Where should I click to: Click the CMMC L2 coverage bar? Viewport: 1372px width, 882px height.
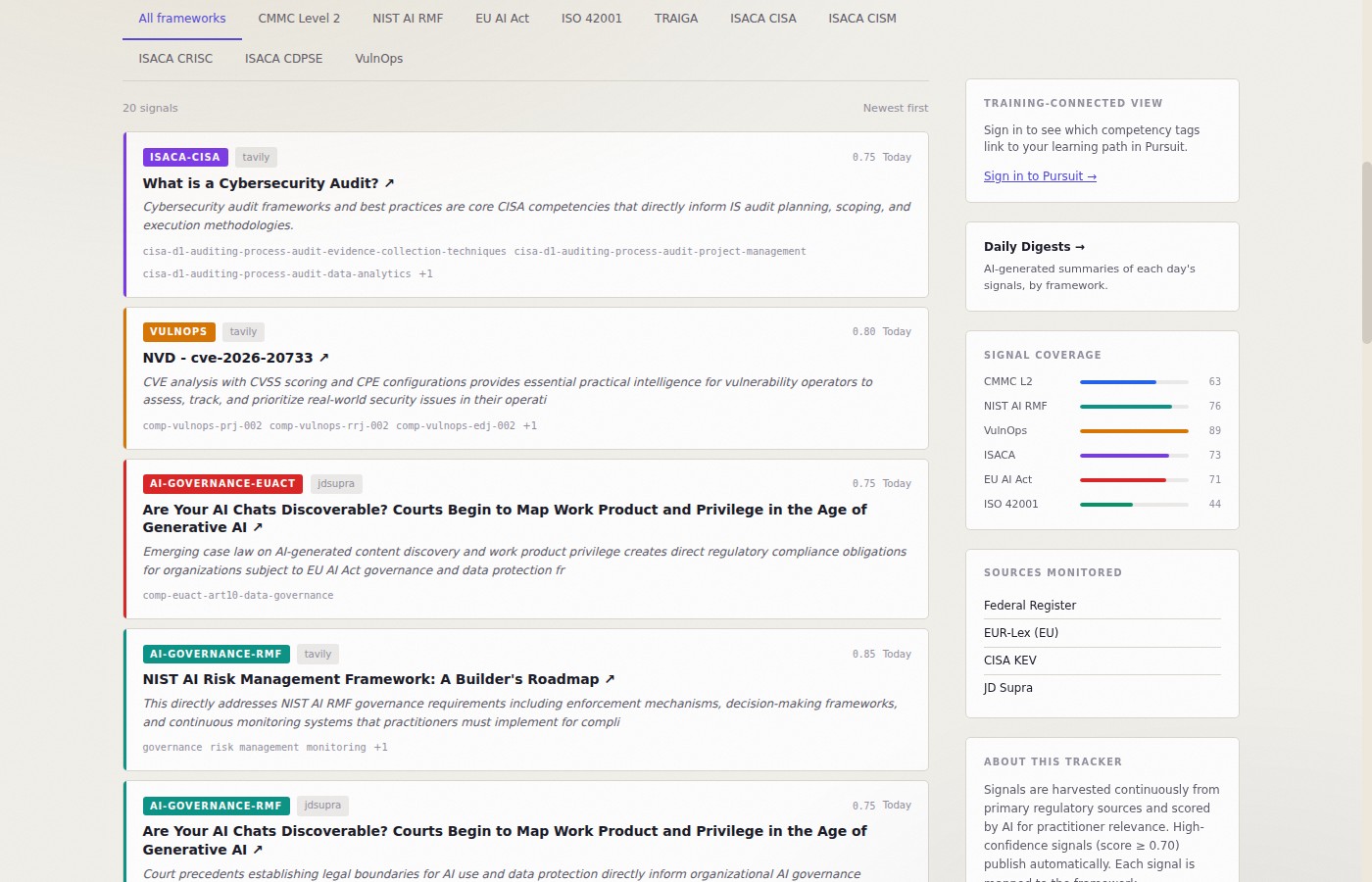tap(1134, 382)
